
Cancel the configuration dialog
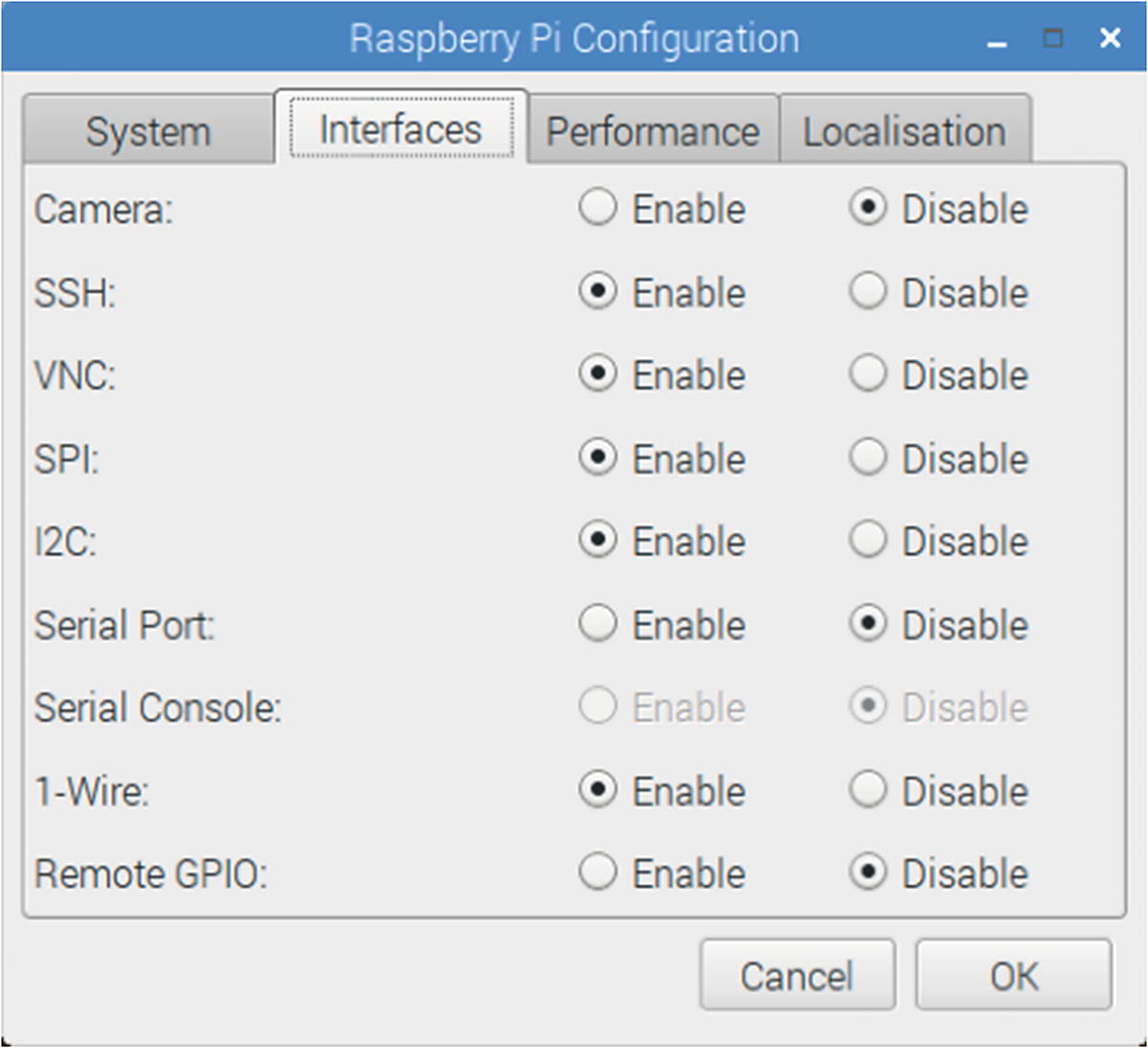point(797,975)
